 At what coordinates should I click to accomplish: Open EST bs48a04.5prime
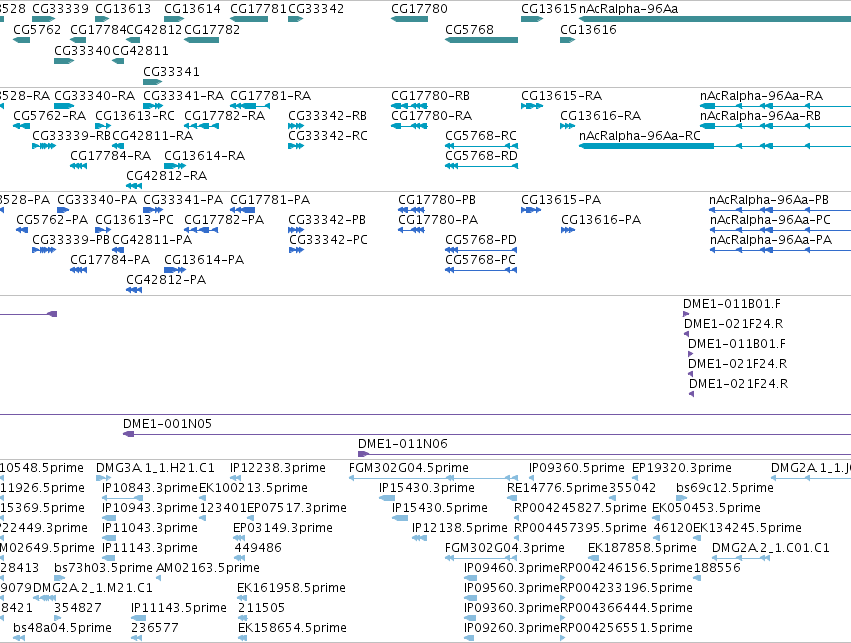(x=62, y=628)
